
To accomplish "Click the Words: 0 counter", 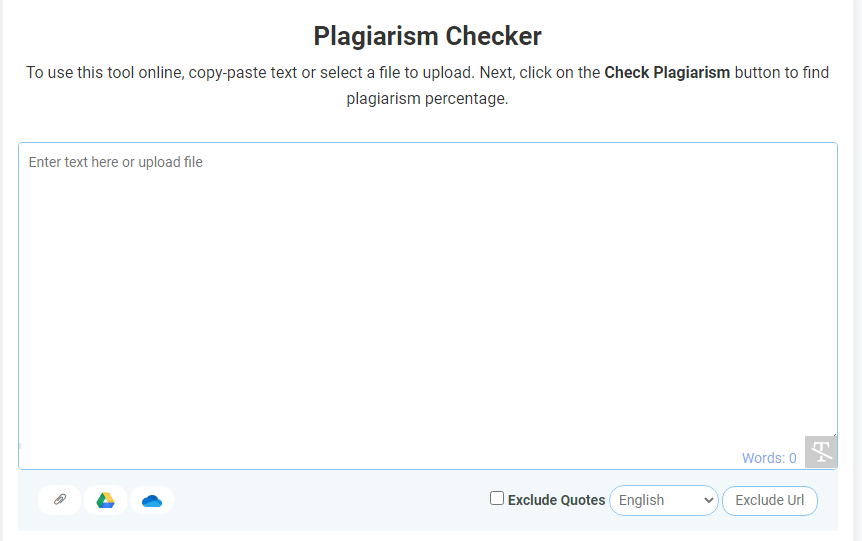I will pos(769,458).
